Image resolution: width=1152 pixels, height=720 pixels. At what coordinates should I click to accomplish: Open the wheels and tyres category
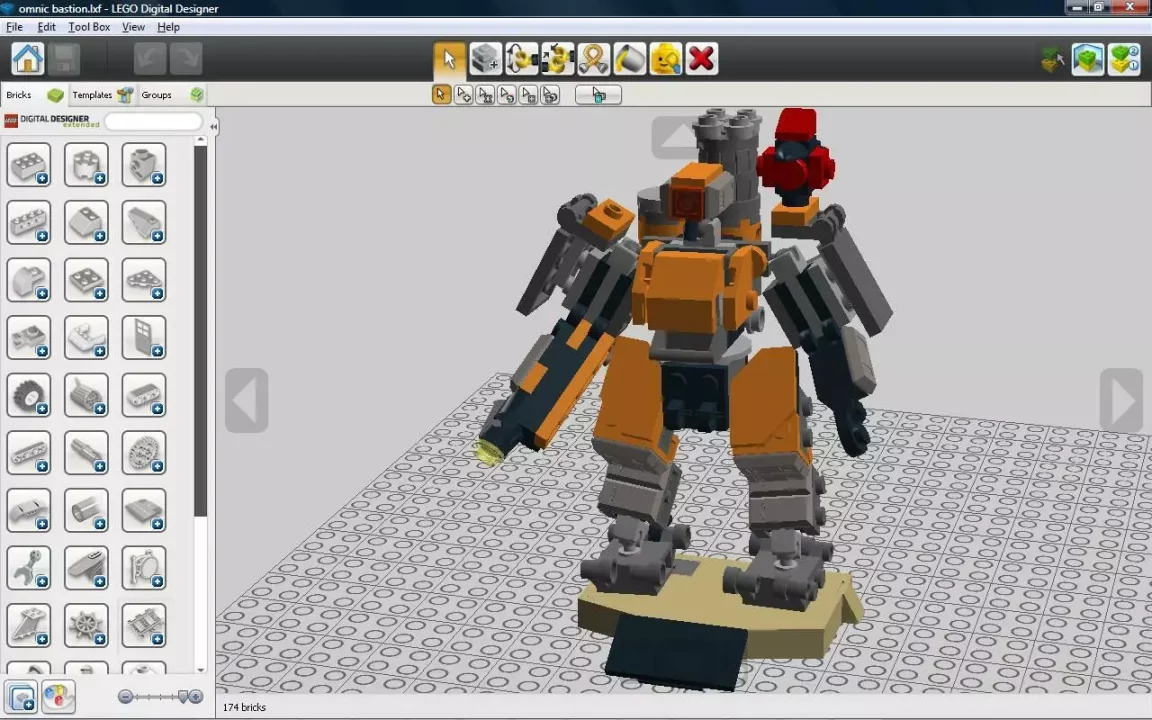[x=29, y=395]
